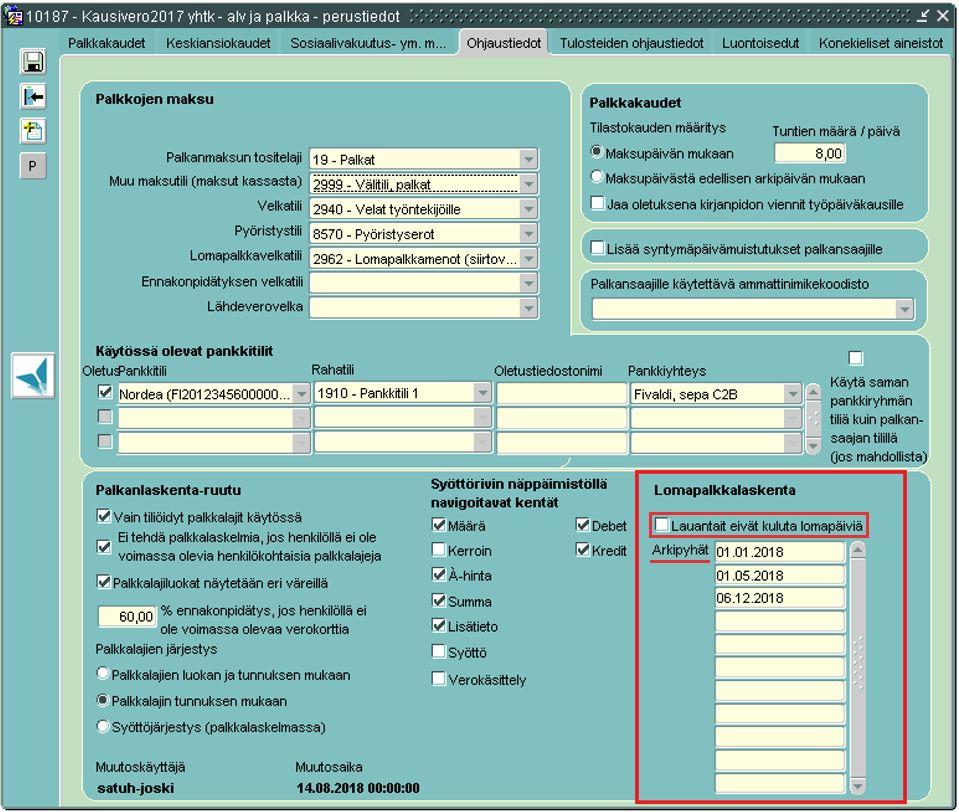The height and width of the screenshot is (812, 959).
Task: Open the Velkatili dropdown
Action: [528, 209]
